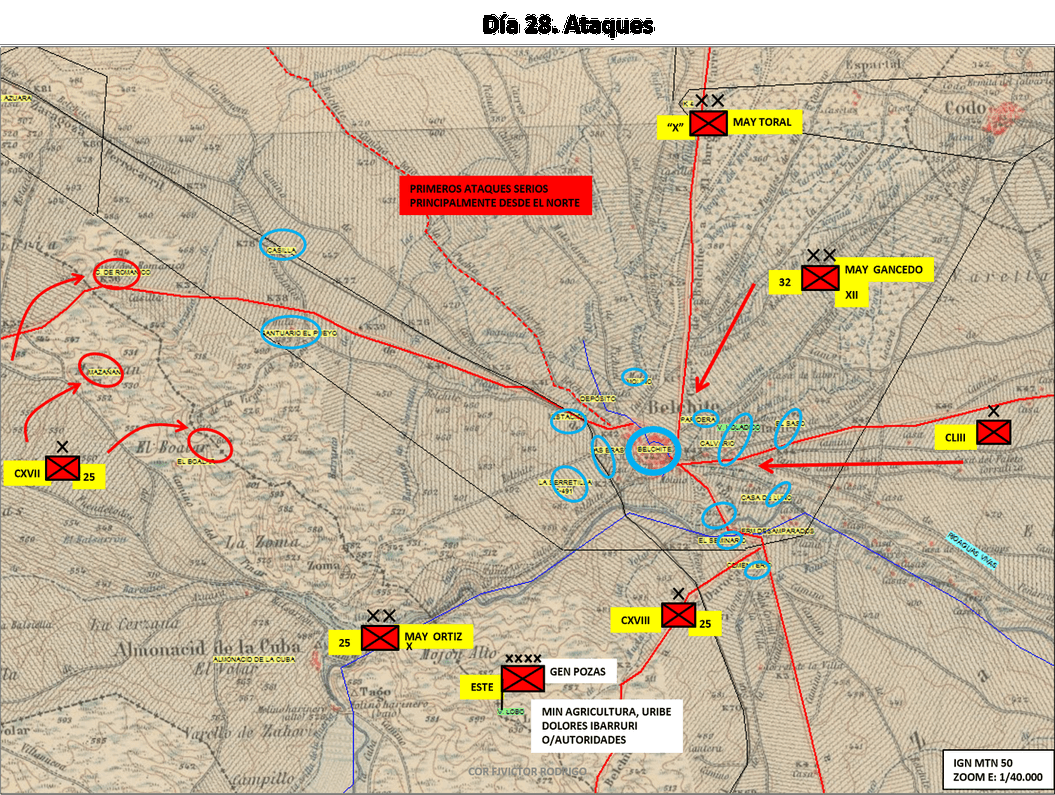The height and width of the screenshot is (795, 1055).
Task: Select the GEN POZAS label
Action: (580, 671)
